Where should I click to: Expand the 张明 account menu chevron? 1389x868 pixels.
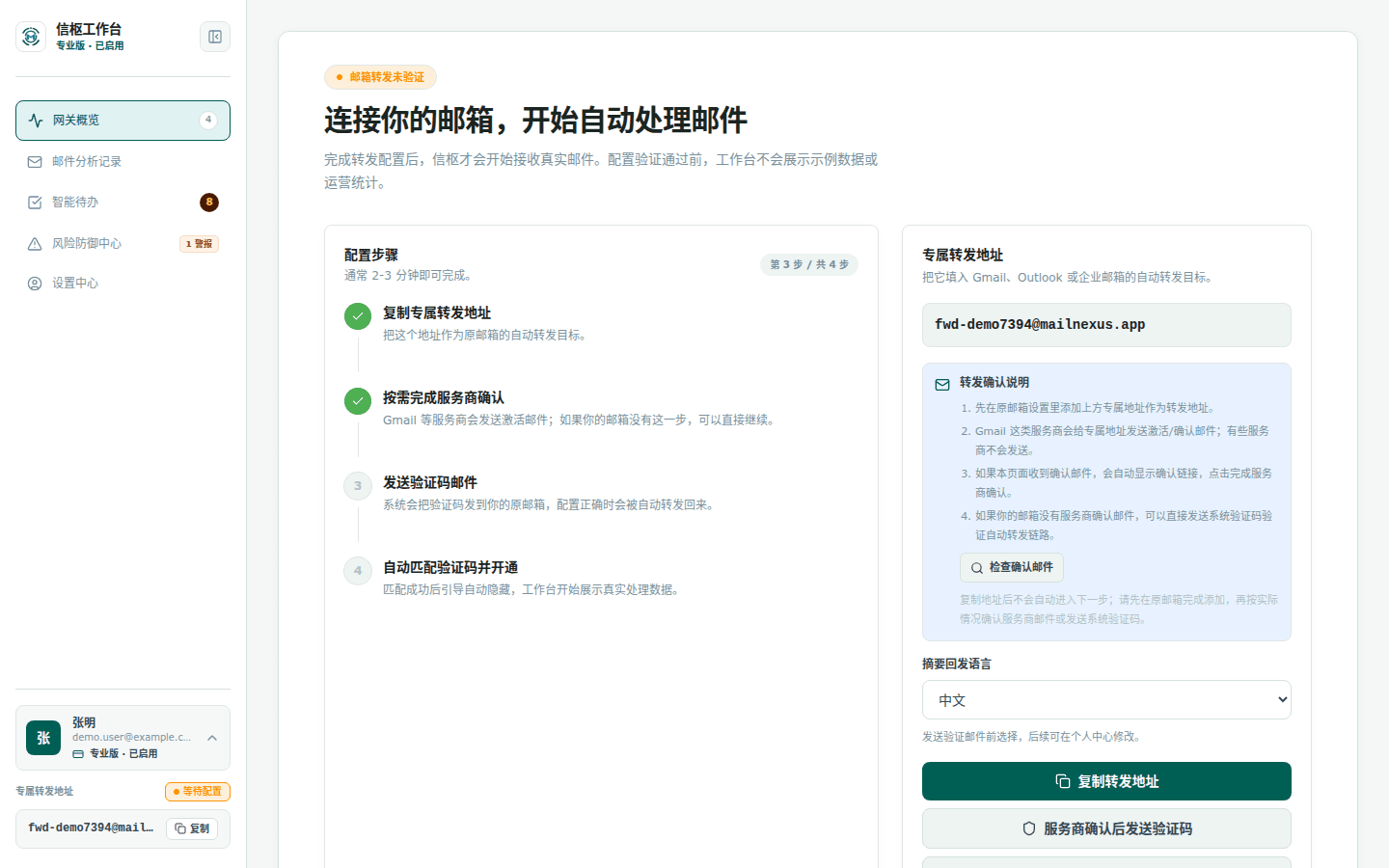click(212, 738)
